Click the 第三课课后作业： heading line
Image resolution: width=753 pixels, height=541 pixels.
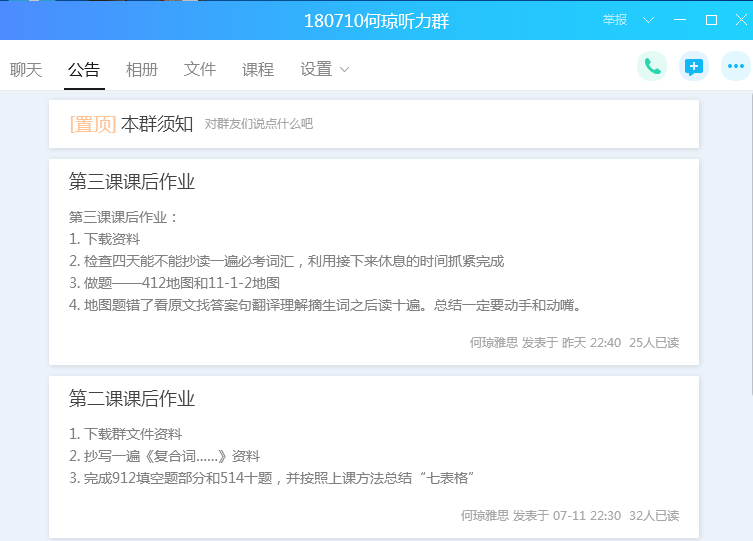pyautogui.click(x=124, y=217)
